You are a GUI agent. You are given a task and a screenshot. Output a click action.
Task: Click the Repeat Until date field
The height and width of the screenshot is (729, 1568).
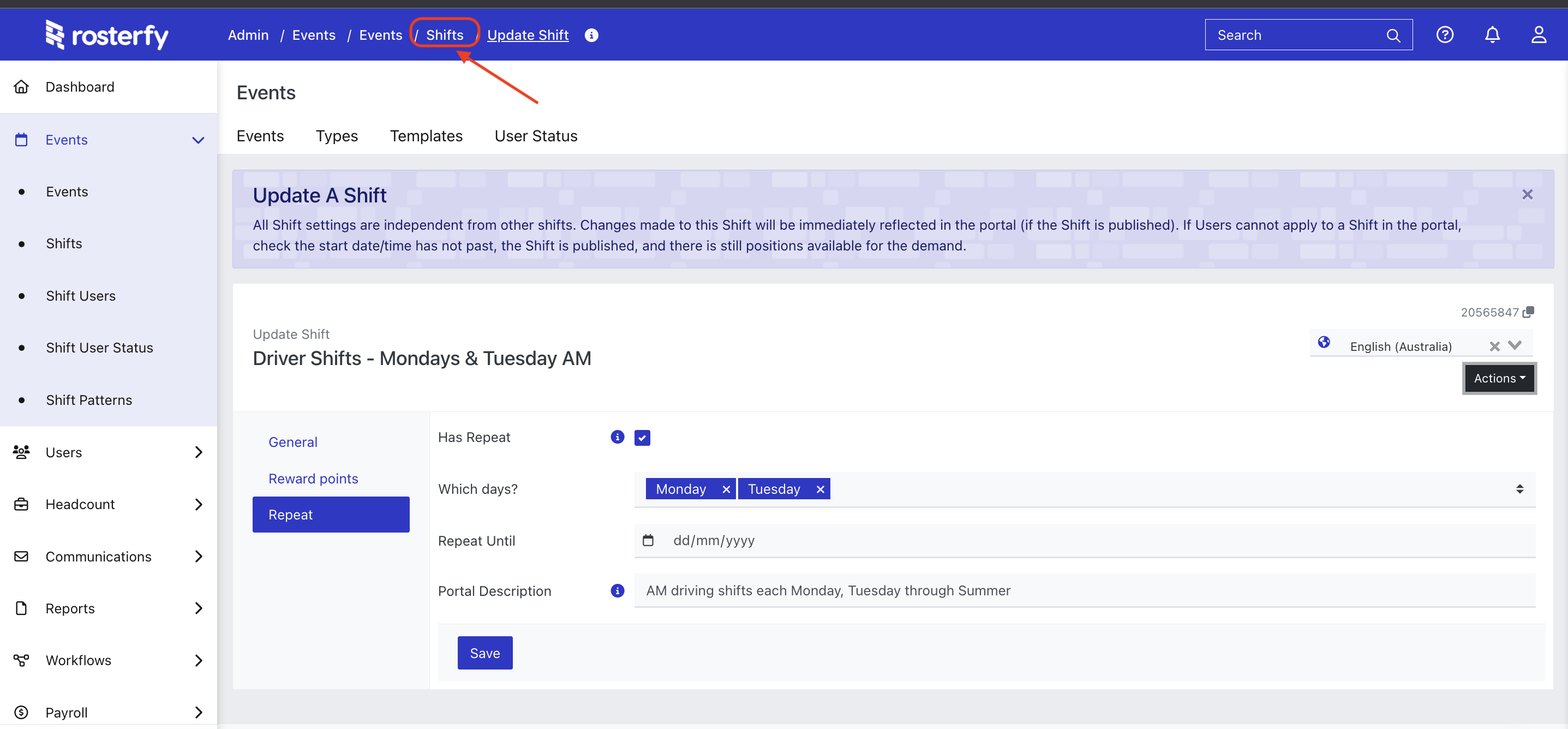[1085, 540]
